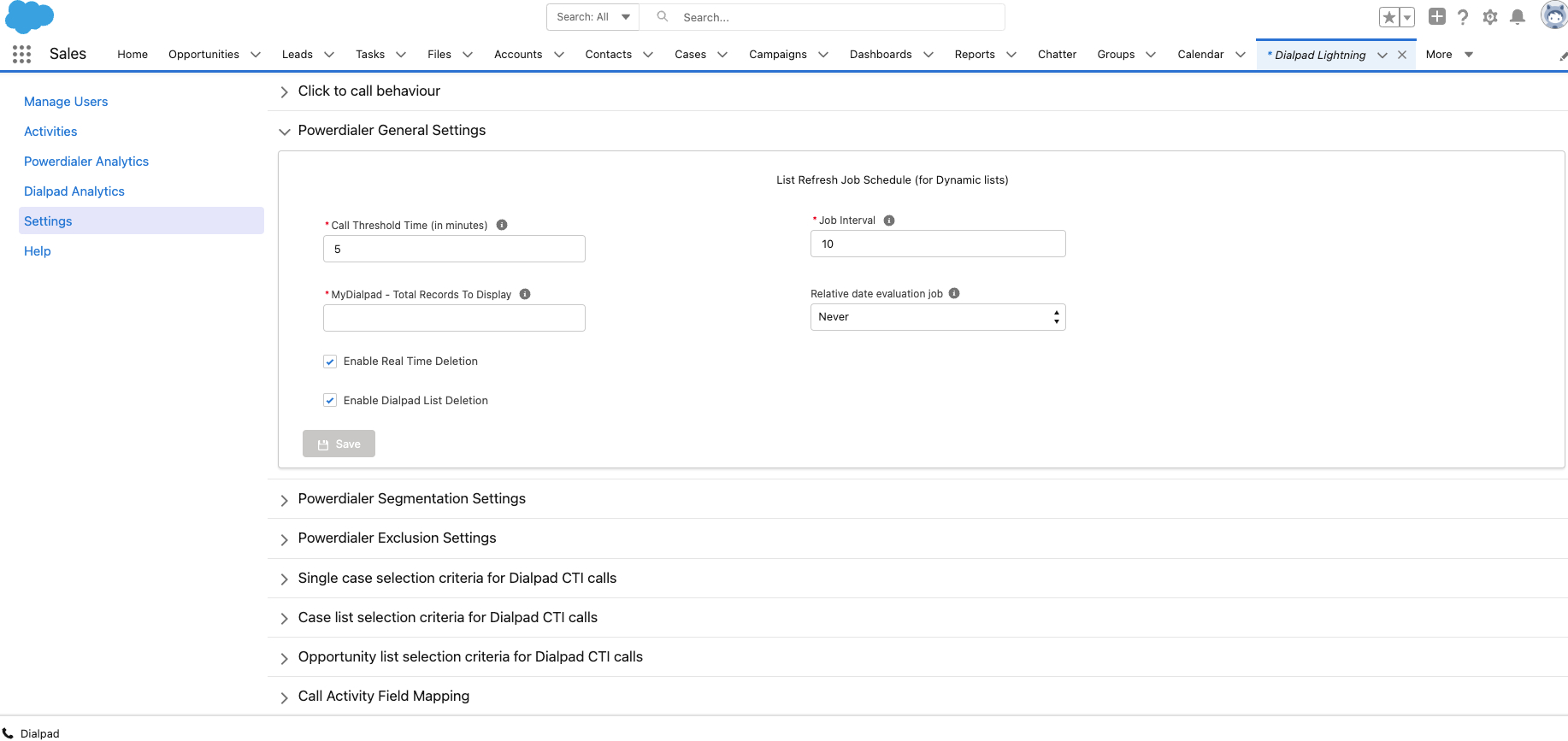Open the Help question mark icon

pyautogui.click(x=1464, y=17)
